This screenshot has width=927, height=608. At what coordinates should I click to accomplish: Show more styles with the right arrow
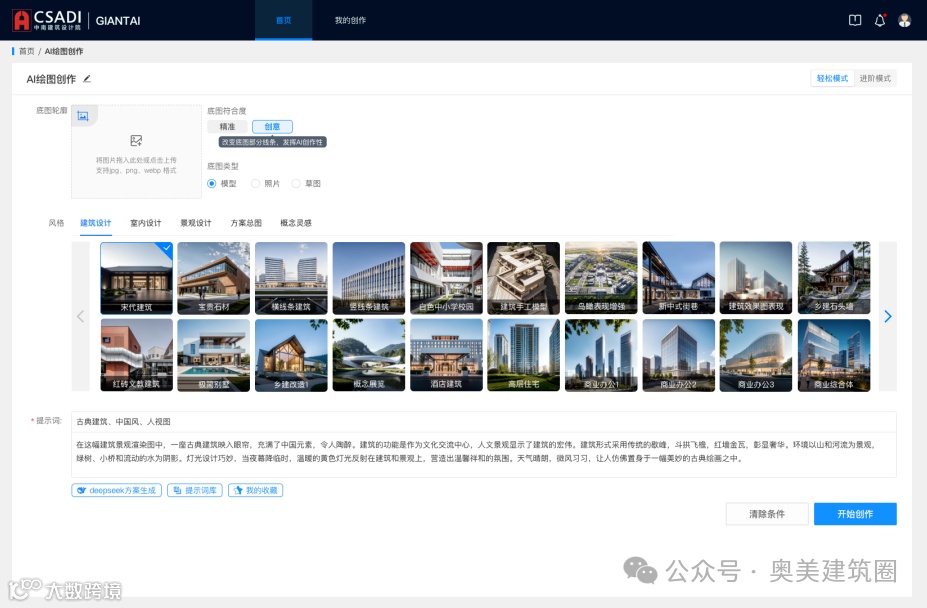click(887, 316)
